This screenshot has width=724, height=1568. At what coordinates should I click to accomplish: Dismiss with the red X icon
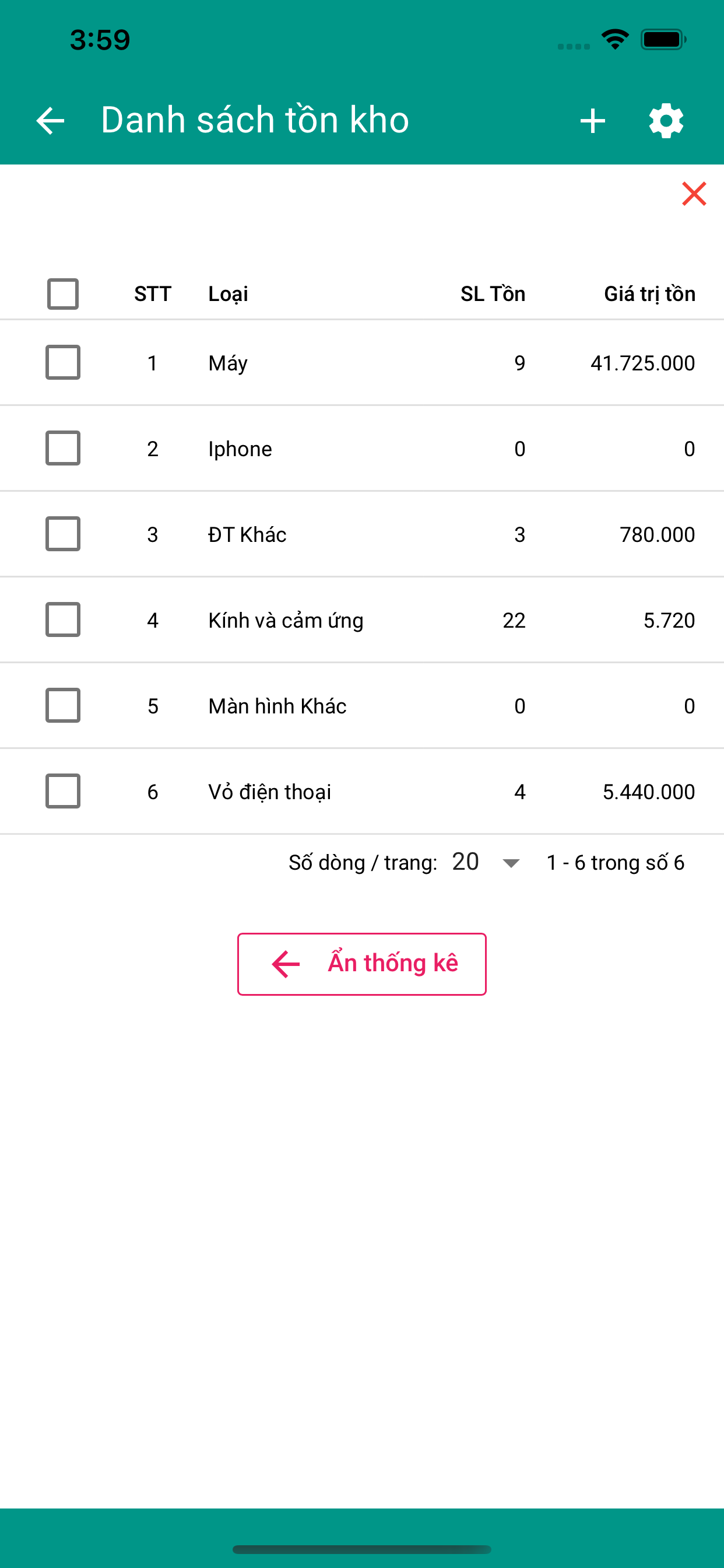(x=694, y=194)
